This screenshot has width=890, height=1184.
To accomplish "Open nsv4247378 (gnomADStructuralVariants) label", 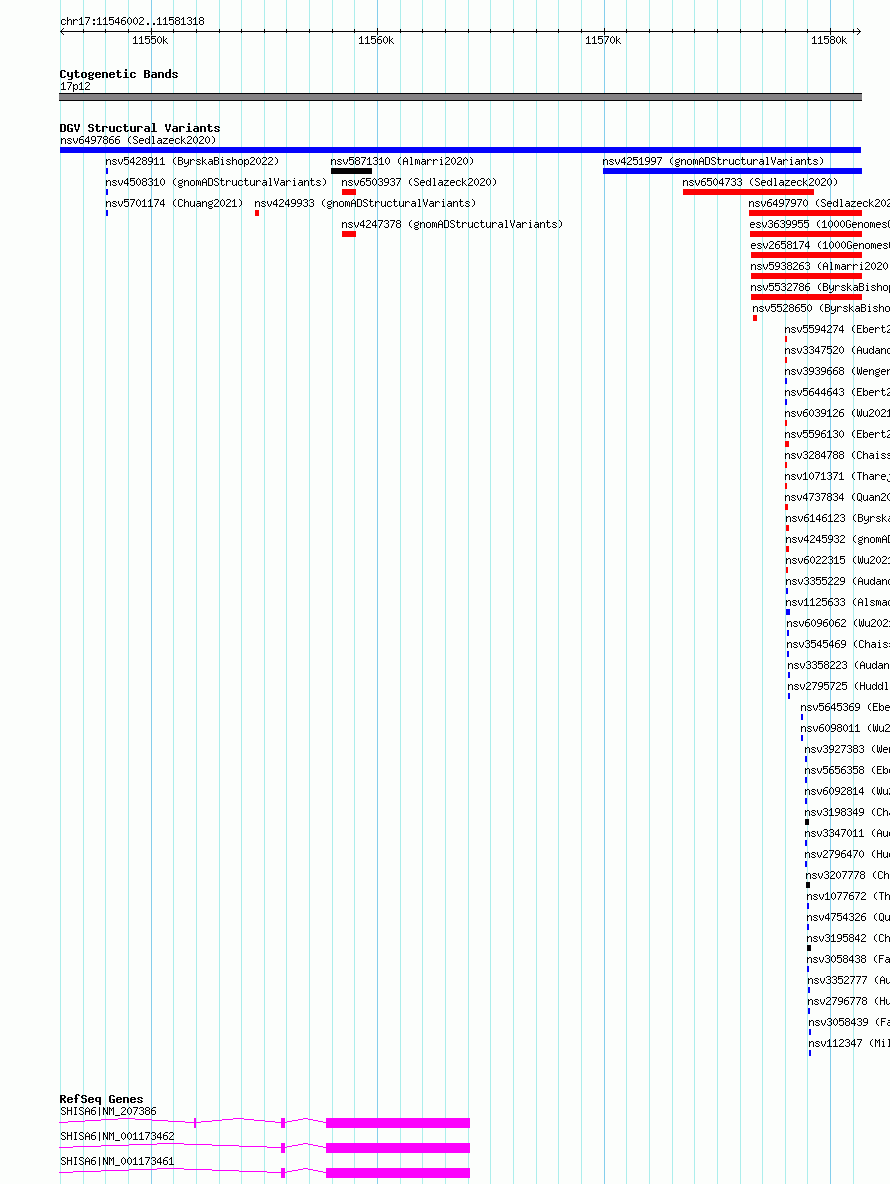I will click(x=452, y=225).
